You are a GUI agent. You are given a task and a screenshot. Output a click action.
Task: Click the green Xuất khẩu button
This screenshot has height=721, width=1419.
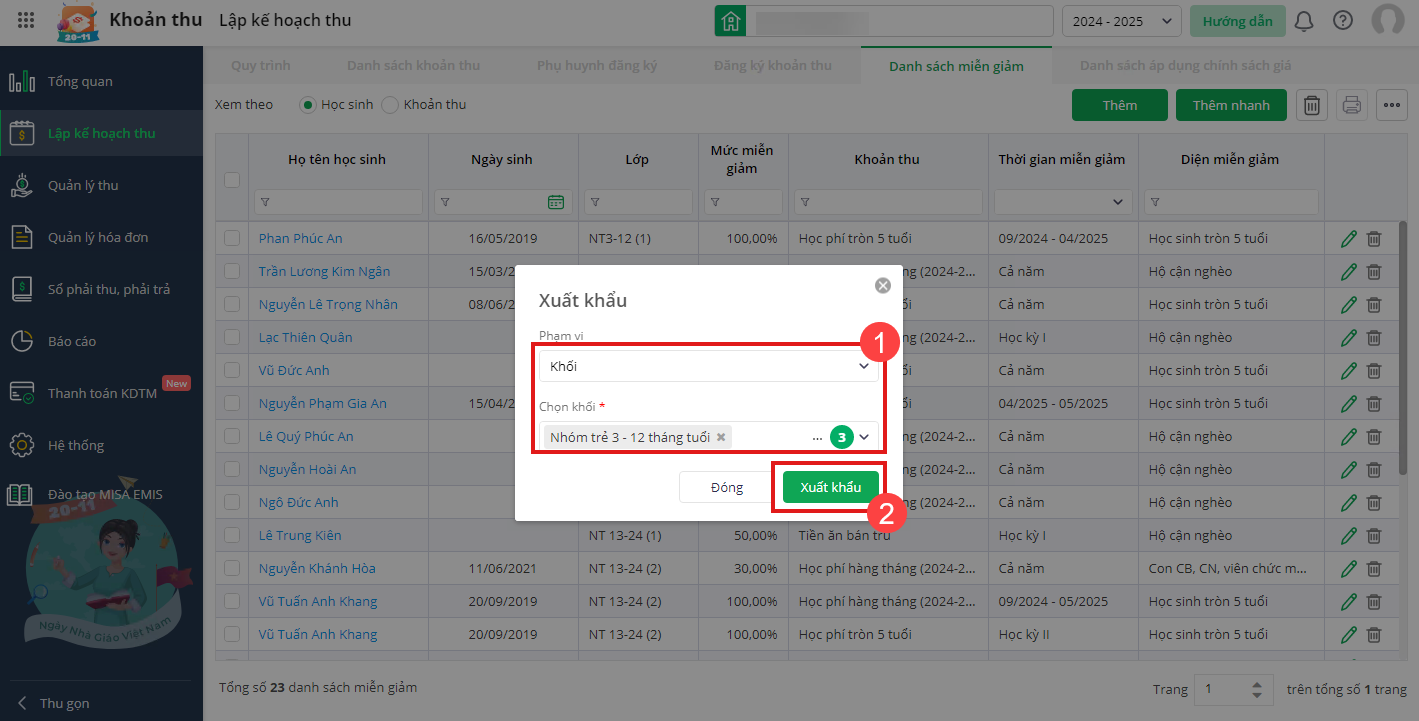pyautogui.click(x=831, y=487)
